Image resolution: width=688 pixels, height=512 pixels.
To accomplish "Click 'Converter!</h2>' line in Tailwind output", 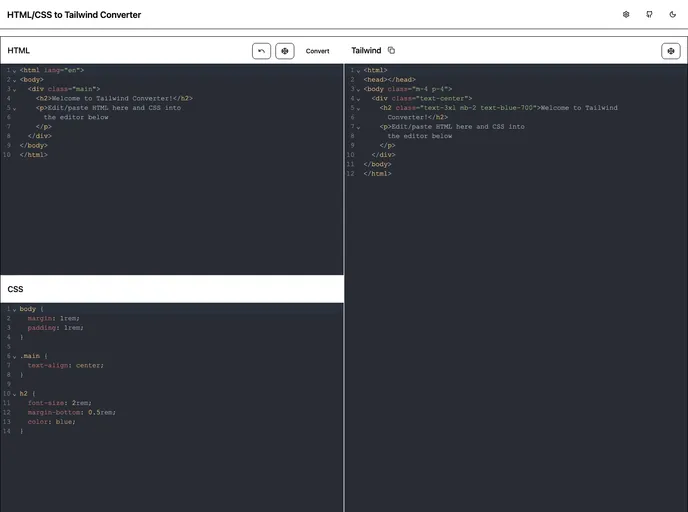I will 418,117.
